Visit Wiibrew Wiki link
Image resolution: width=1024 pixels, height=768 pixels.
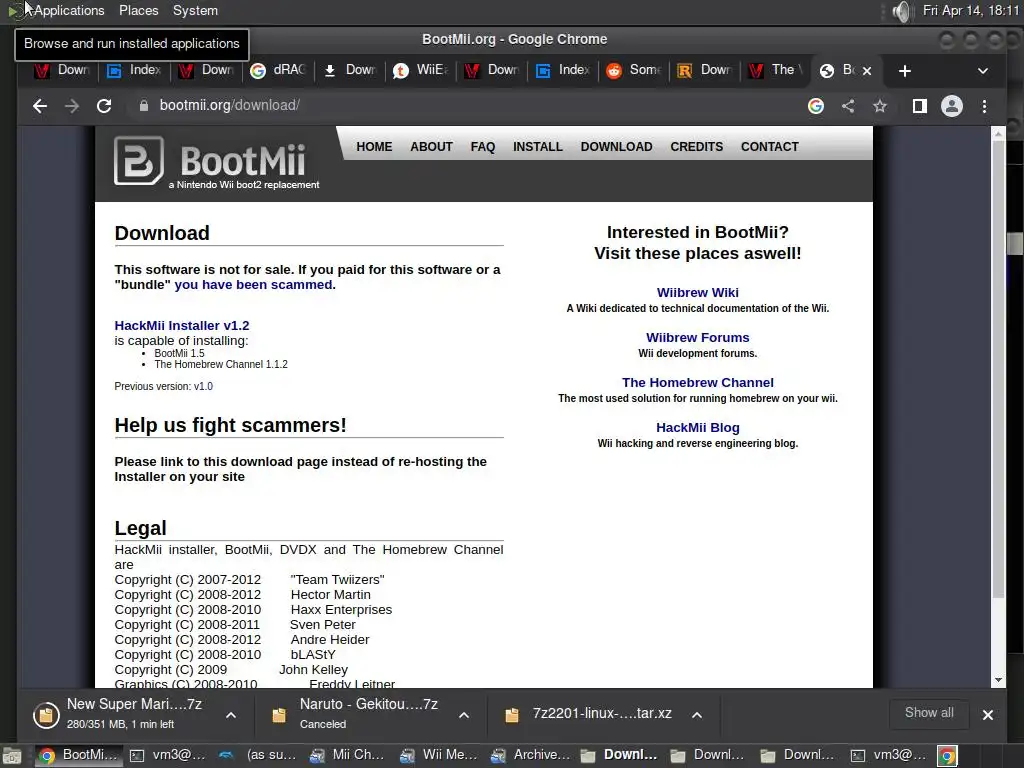pyautogui.click(x=697, y=293)
